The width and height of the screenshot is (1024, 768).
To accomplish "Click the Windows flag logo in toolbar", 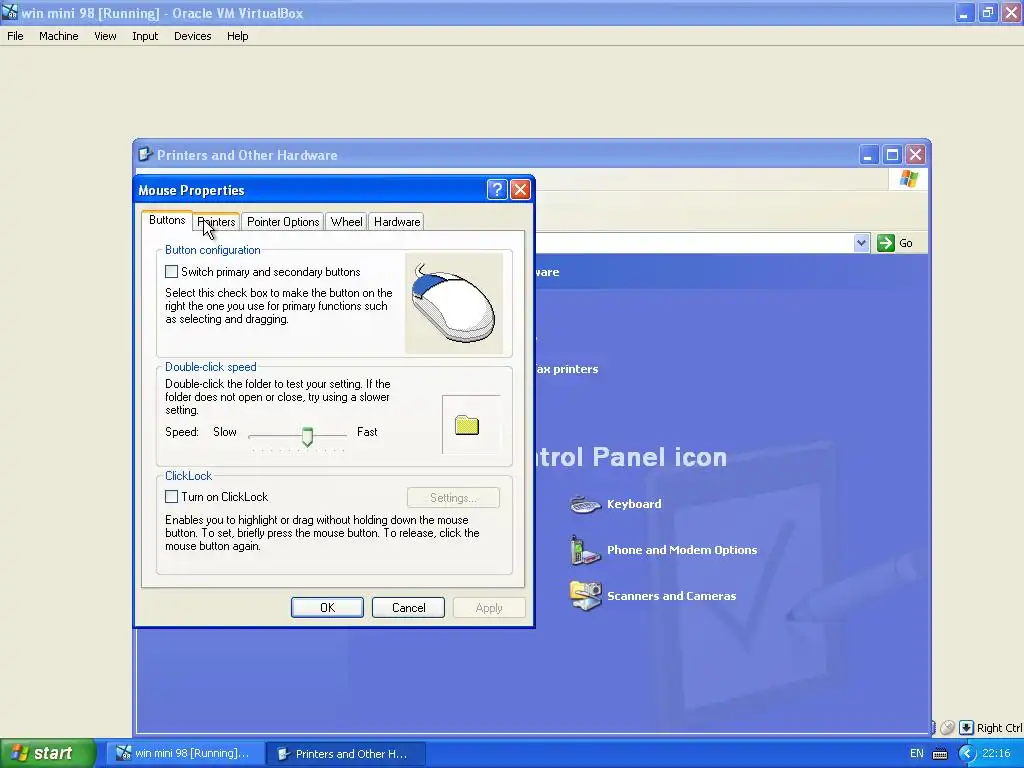I will coord(908,179).
